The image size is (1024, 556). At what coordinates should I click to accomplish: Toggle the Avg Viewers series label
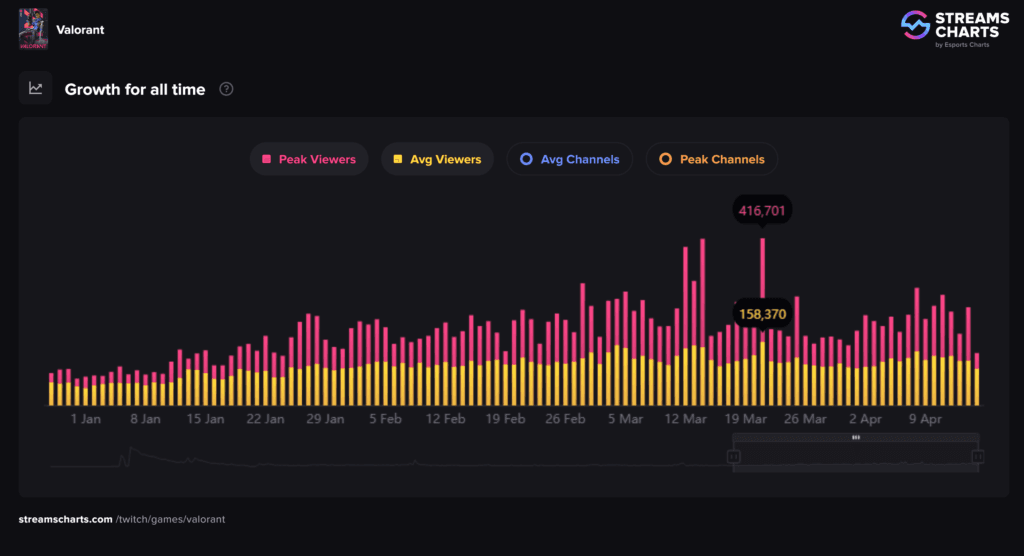[445, 159]
